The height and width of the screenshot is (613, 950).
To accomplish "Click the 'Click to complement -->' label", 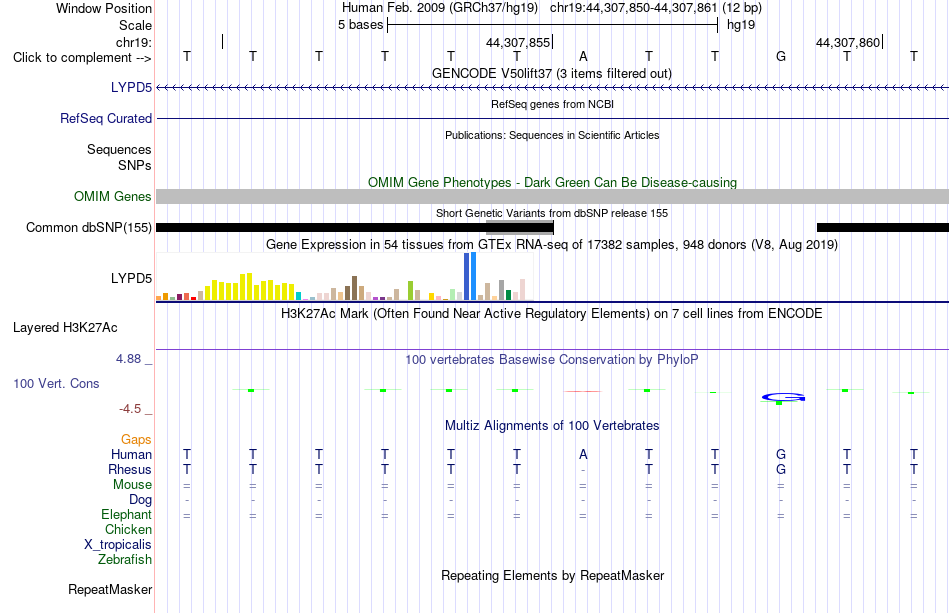I will 82,58.
